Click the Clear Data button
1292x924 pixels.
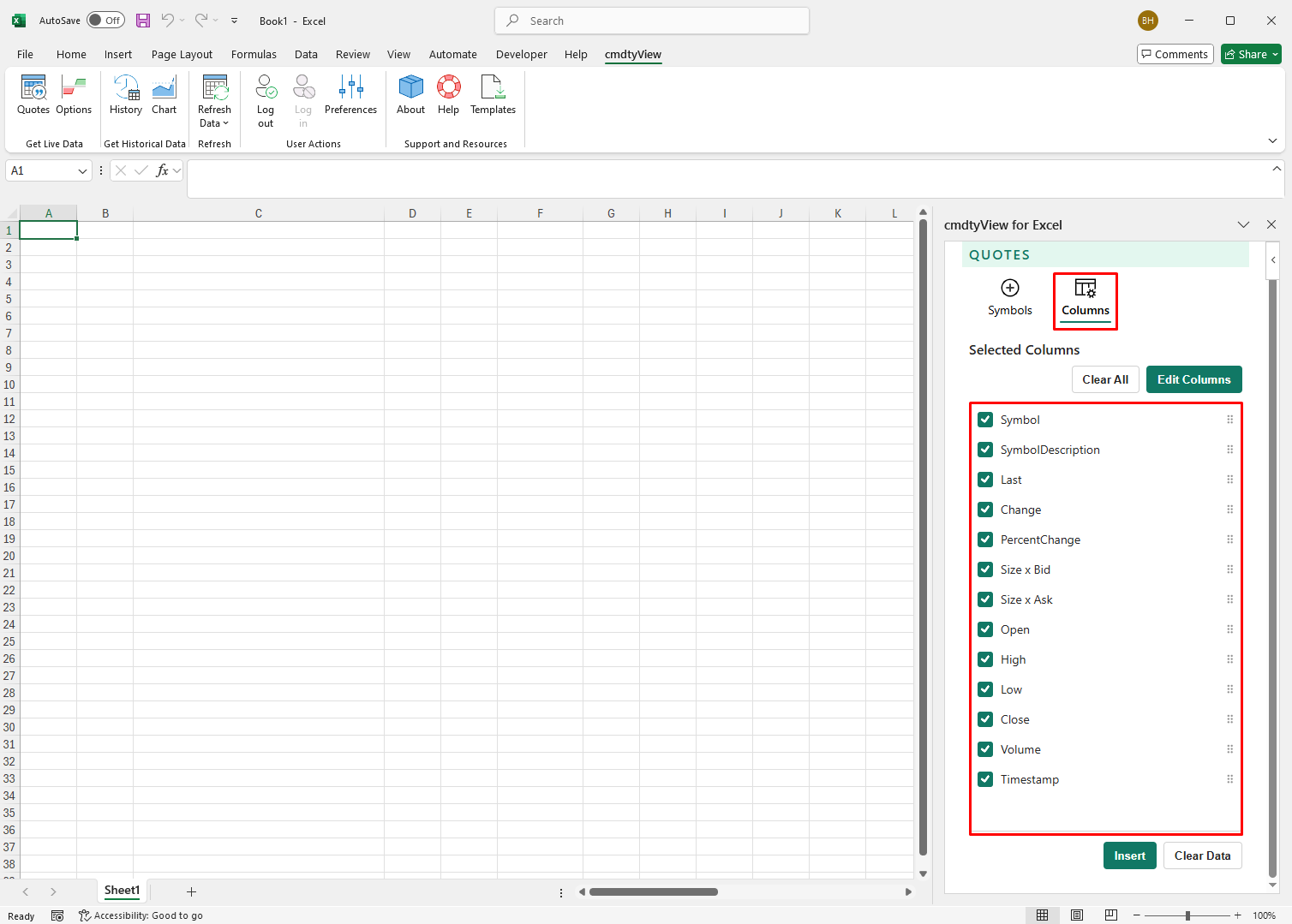coord(1202,855)
